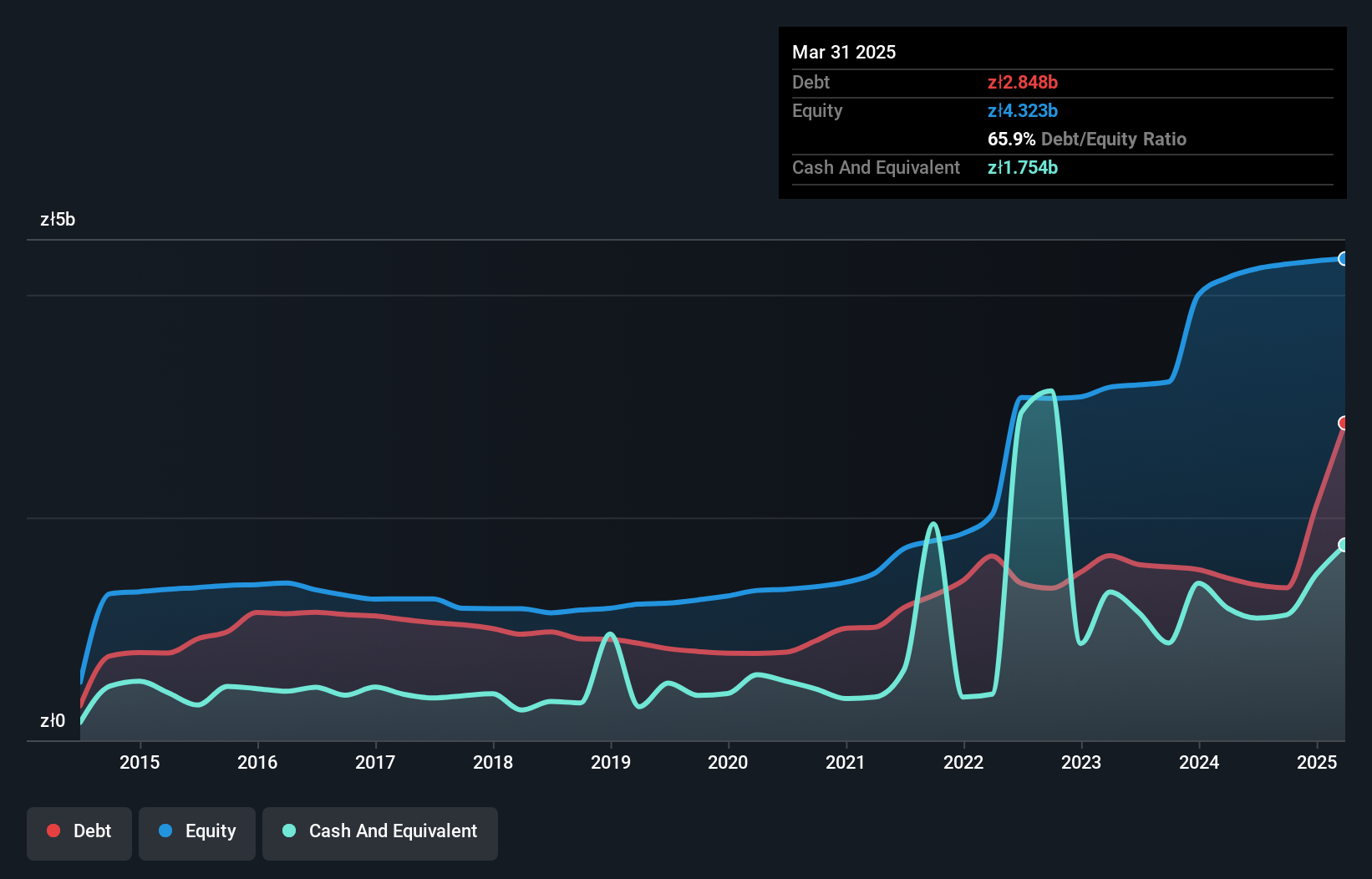Viewport: 1372px width, 879px height.
Task: Click the blue Equity endpoint marker
Action: [1344, 259]
